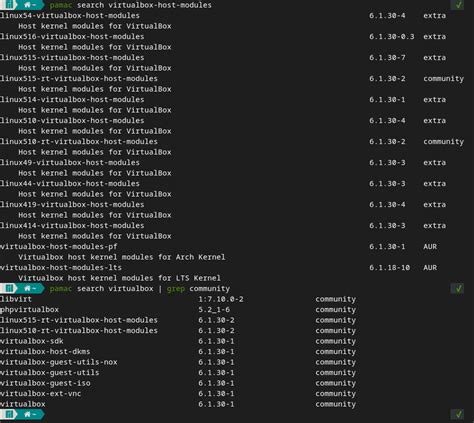Click the description line under linux419-virtualbox-host-modules
474x423 pixels.
(95, 215)
